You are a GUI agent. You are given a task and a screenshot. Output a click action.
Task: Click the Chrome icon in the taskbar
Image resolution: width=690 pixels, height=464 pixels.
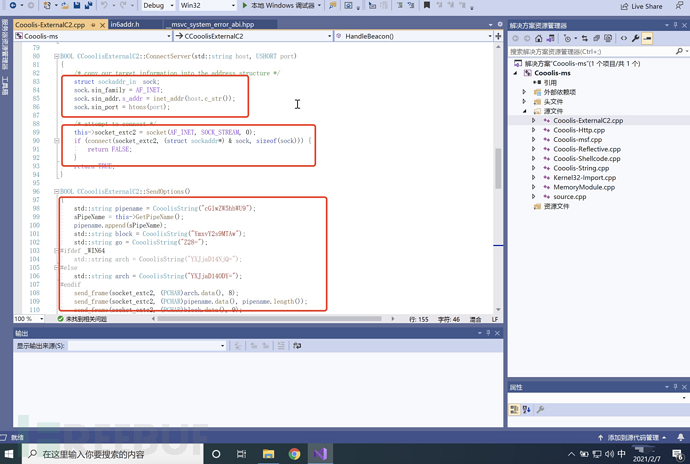294,453
